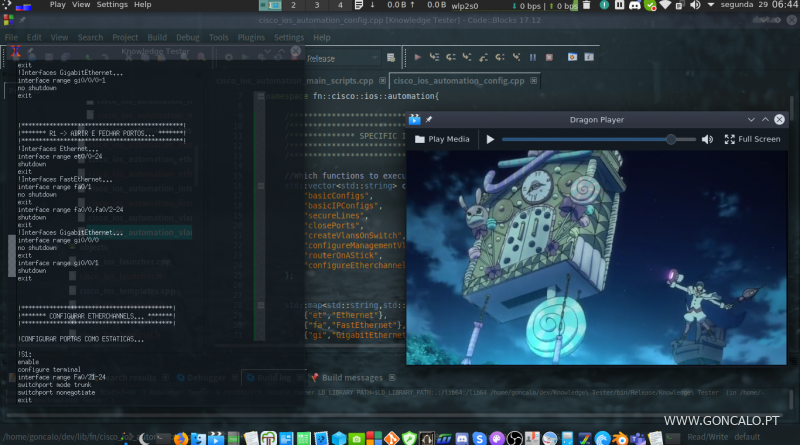Click the Dragon Player app icon in titlebar
This screenshot has width=800, height=445.
point(414,119)
